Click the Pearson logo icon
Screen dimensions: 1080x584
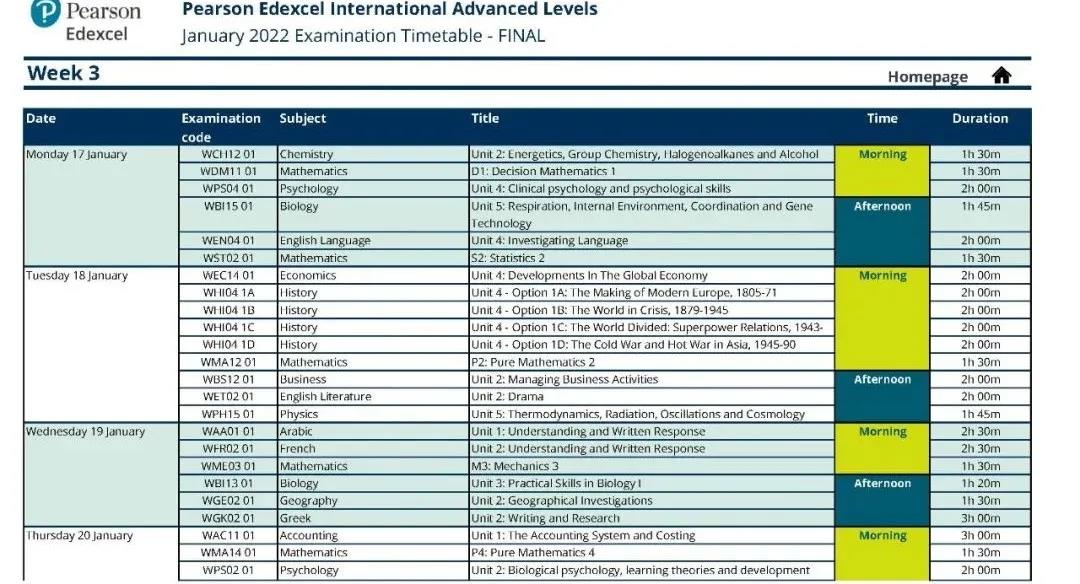(45, 12)
